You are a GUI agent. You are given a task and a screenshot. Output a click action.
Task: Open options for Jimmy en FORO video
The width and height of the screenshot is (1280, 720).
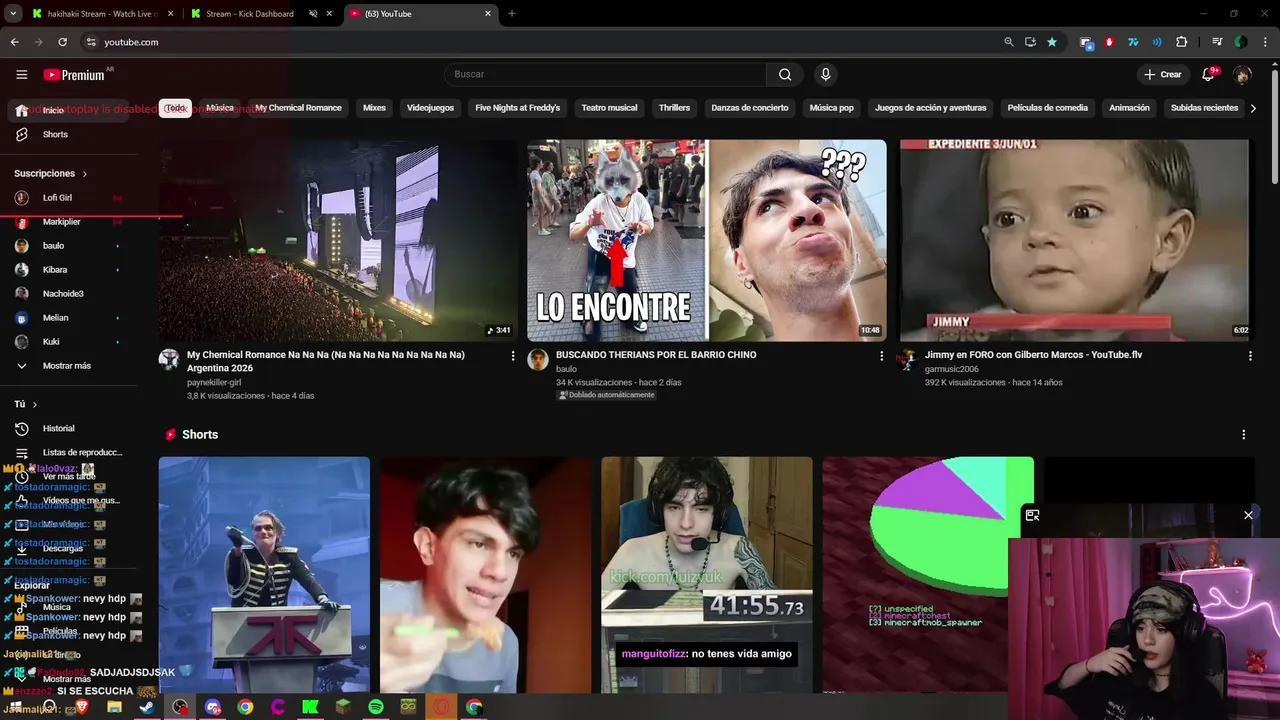pos(1250,356)
